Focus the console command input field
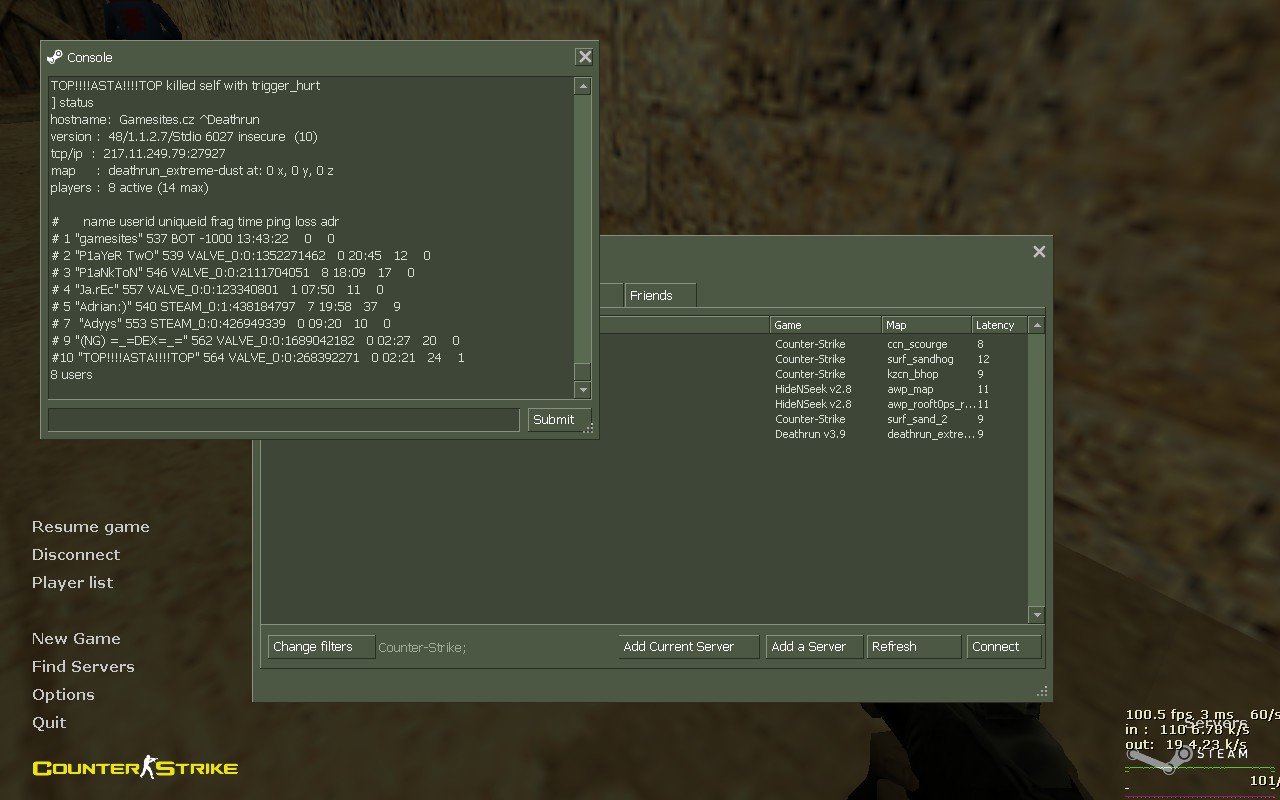Screen dimensions: 1280x800 pyautogui.click(x=284, y=420)
